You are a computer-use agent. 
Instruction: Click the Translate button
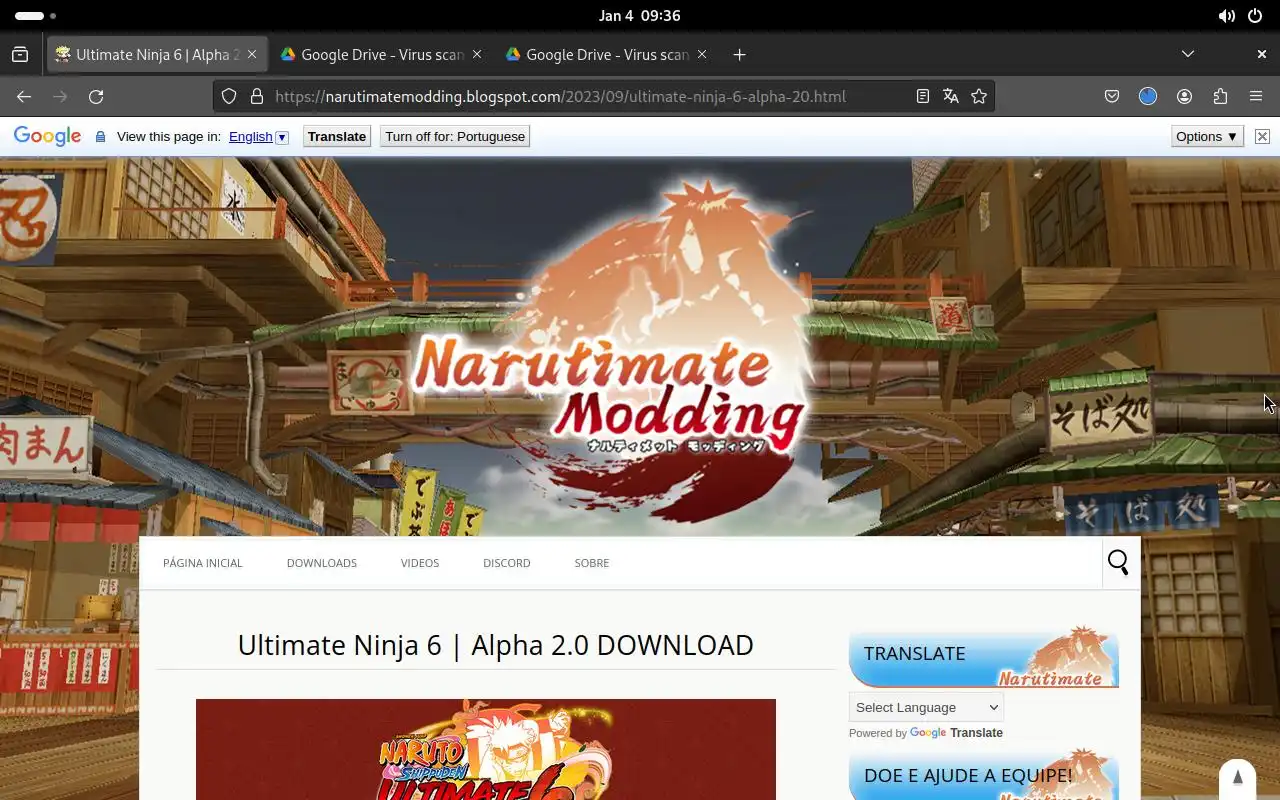[337, 137]
